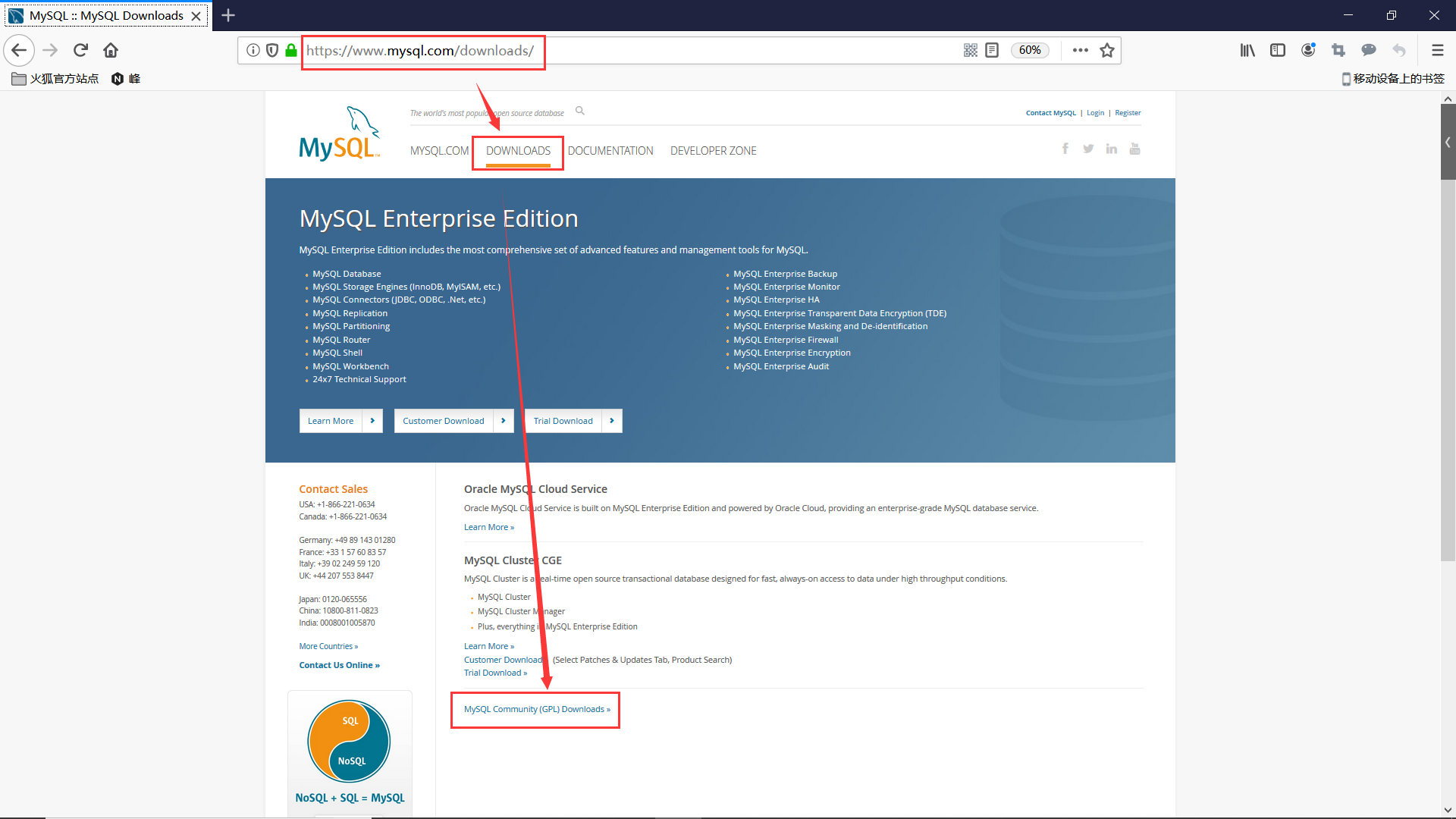This screenshot has height=819, width=1456.
Task: Reload the page with refresh icon
Action: click(80, 50)
